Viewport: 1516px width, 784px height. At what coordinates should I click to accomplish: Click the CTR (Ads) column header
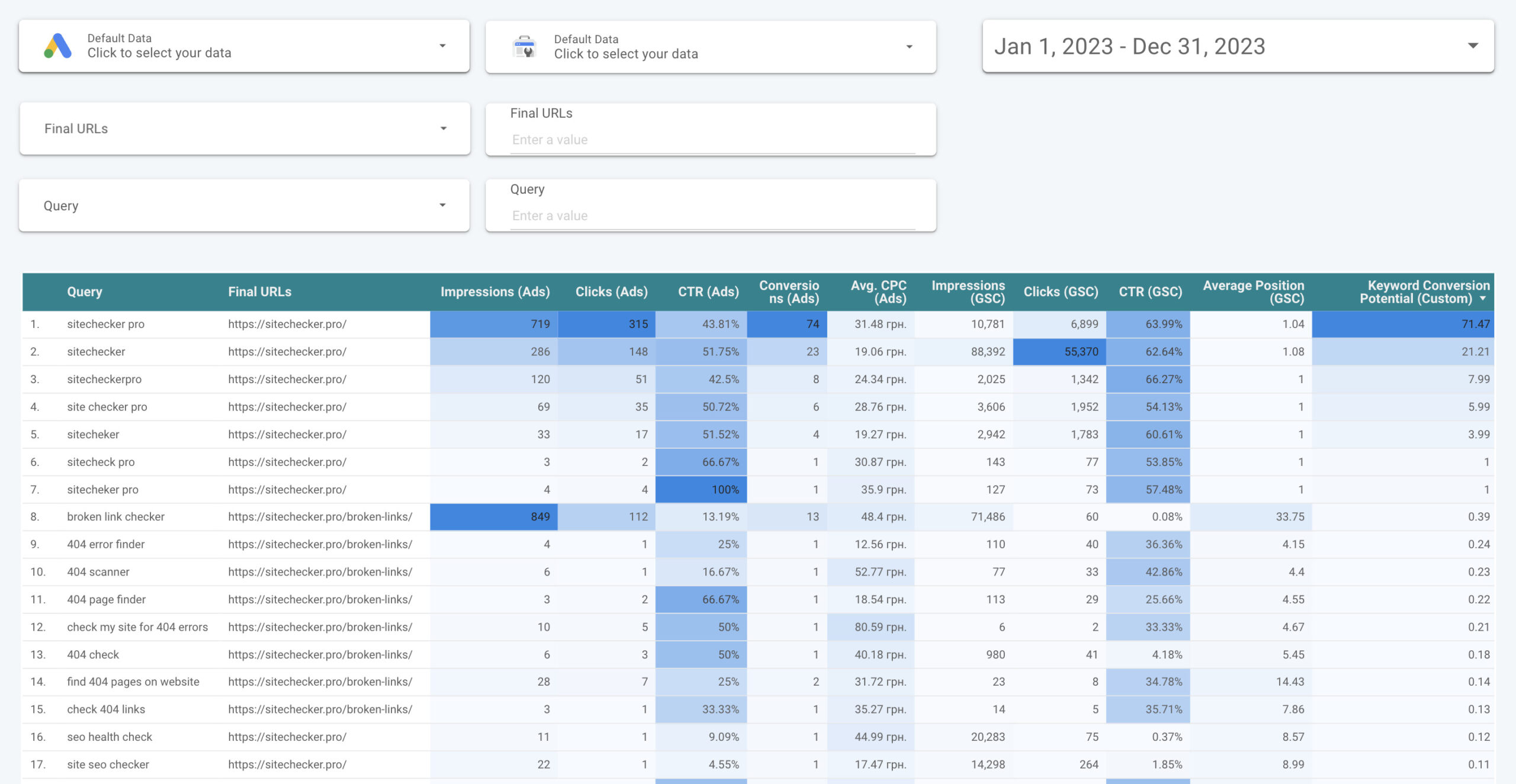click(708, 292)
